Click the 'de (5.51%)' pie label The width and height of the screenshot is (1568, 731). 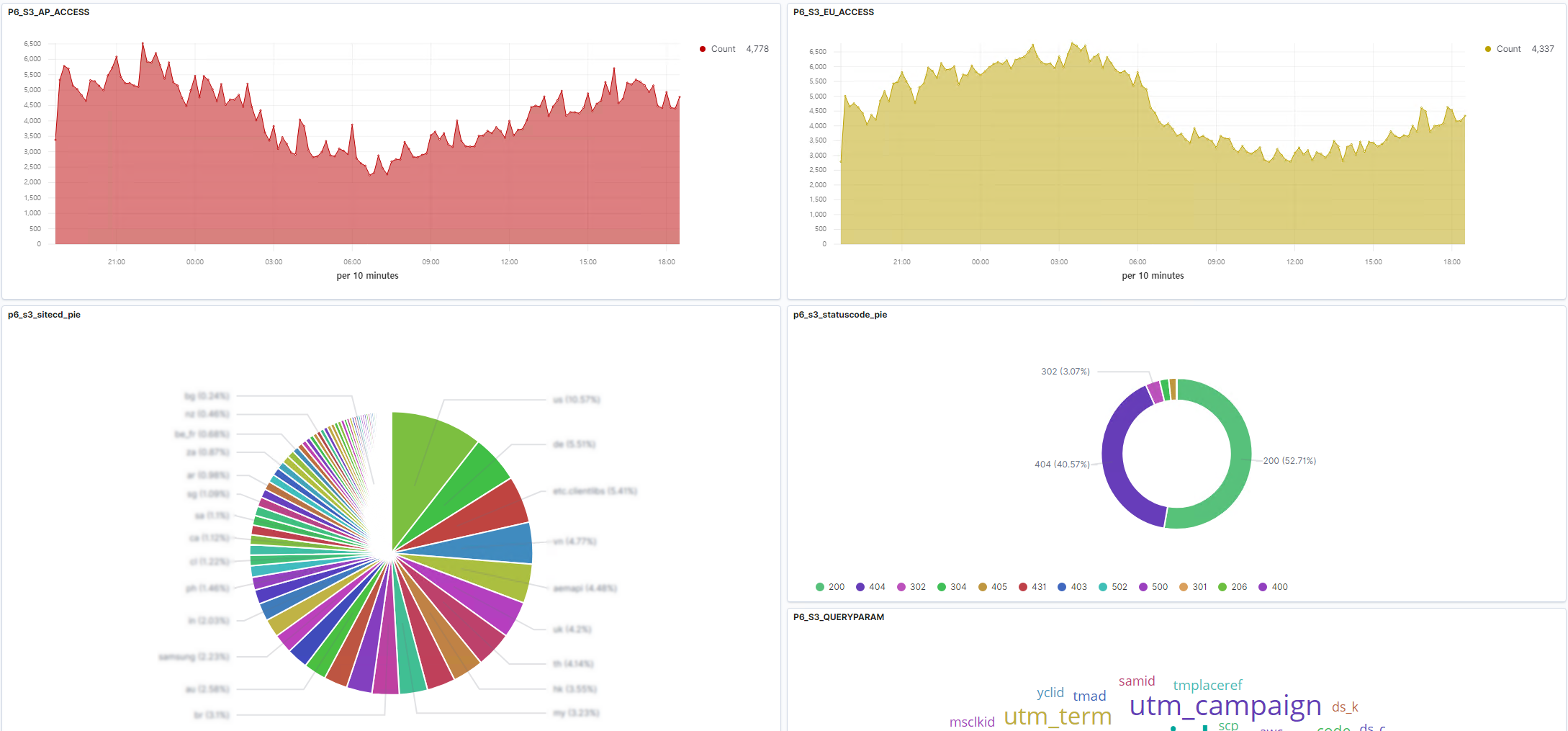pyautogui.click(x=574, y=444)
